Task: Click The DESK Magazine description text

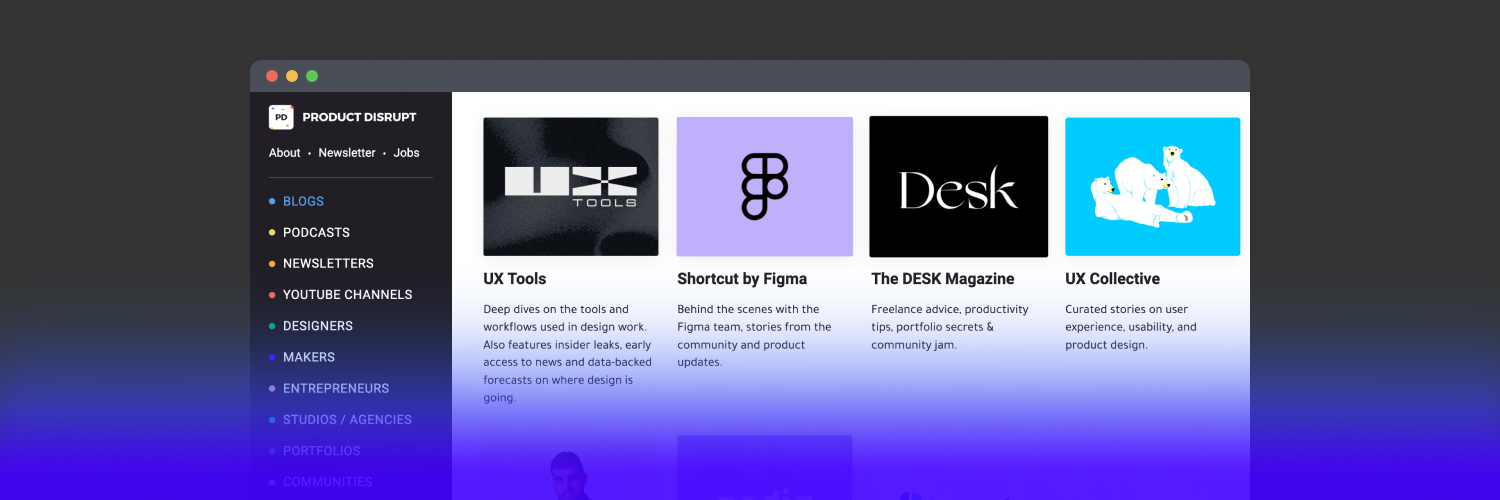Action: pos(950,327)
